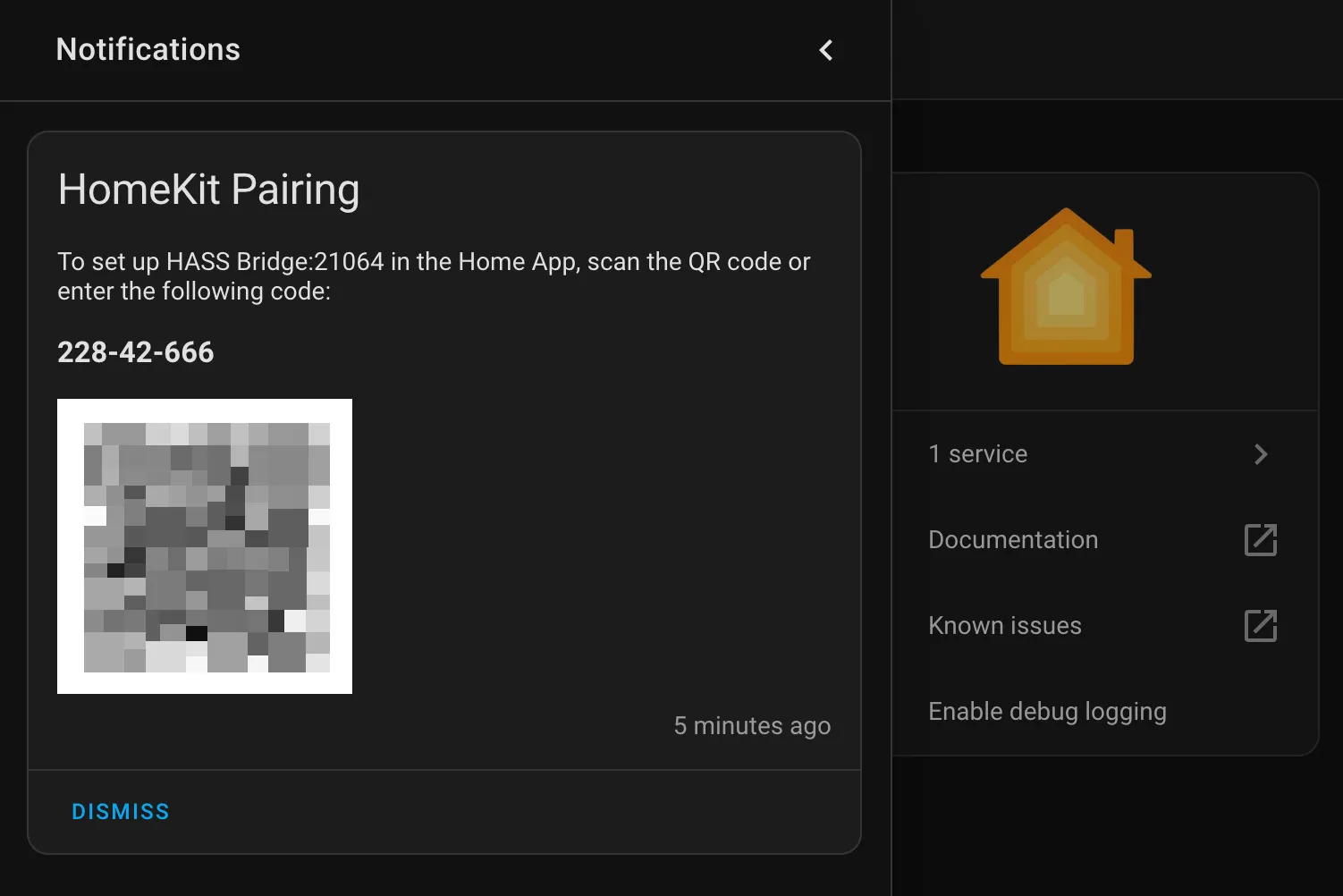1343x896 pixels.
Task: Click the HomeKit pairing QR code image
Action: point(205,546)
